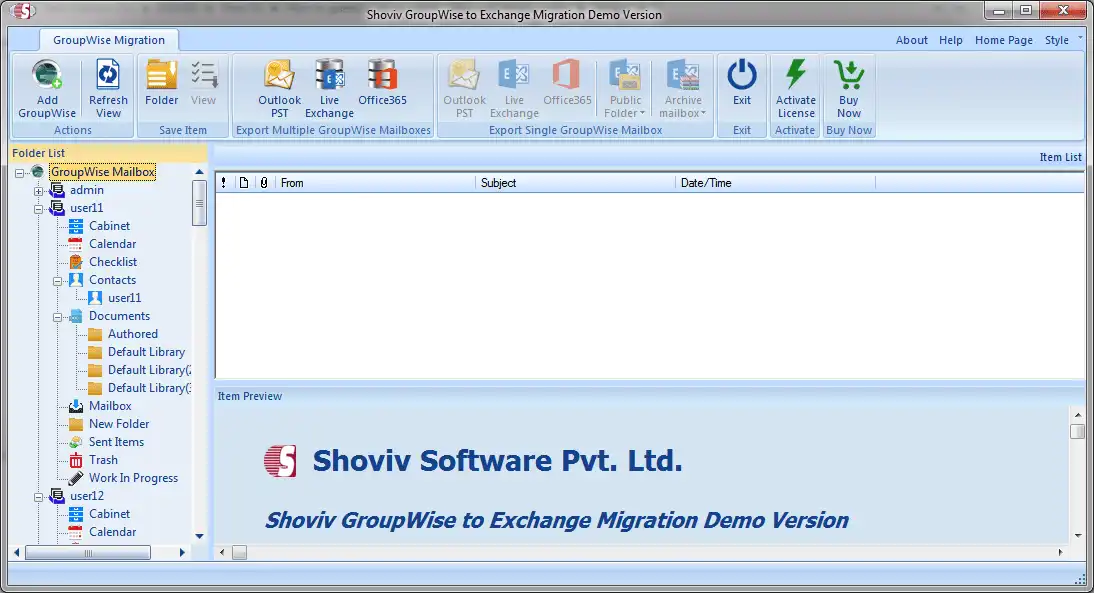Click the Home Page link
The height and width of the screenshot is (593, 1094).
tap(1004, 40)
